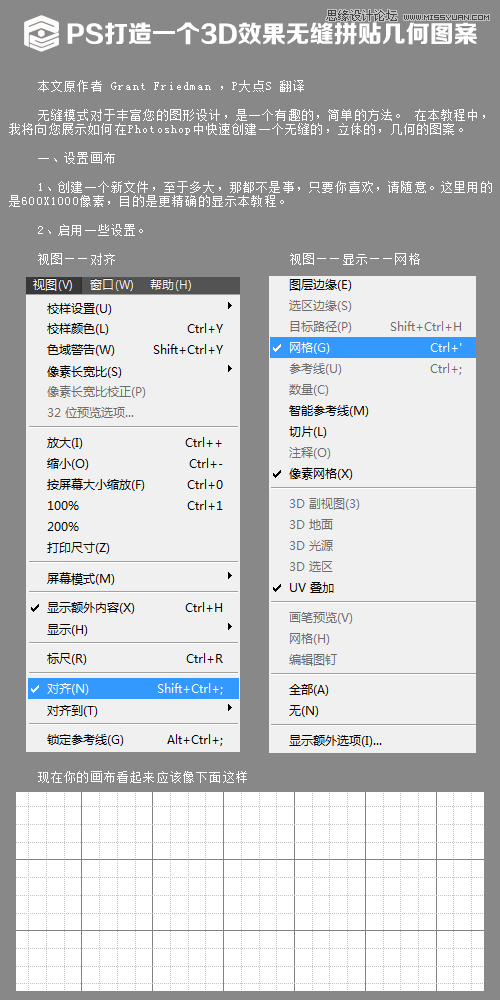Toggle the checked 对齐(N) snap option
The width and height of the screenshot is (500, 1000).
[133, 689]
